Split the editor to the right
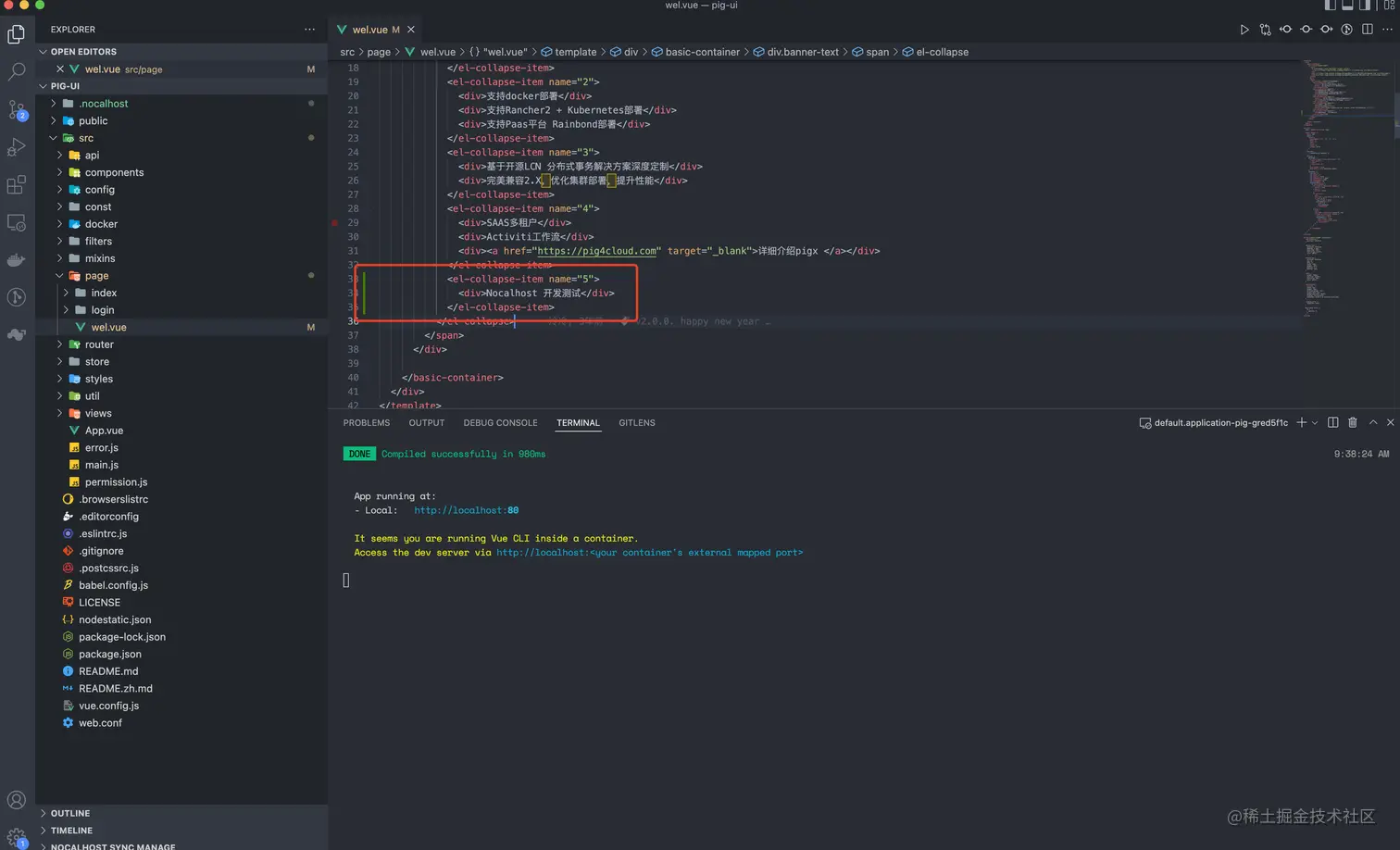The width and height of the screenshot is (1400, 850). [x=1367, y=30]
